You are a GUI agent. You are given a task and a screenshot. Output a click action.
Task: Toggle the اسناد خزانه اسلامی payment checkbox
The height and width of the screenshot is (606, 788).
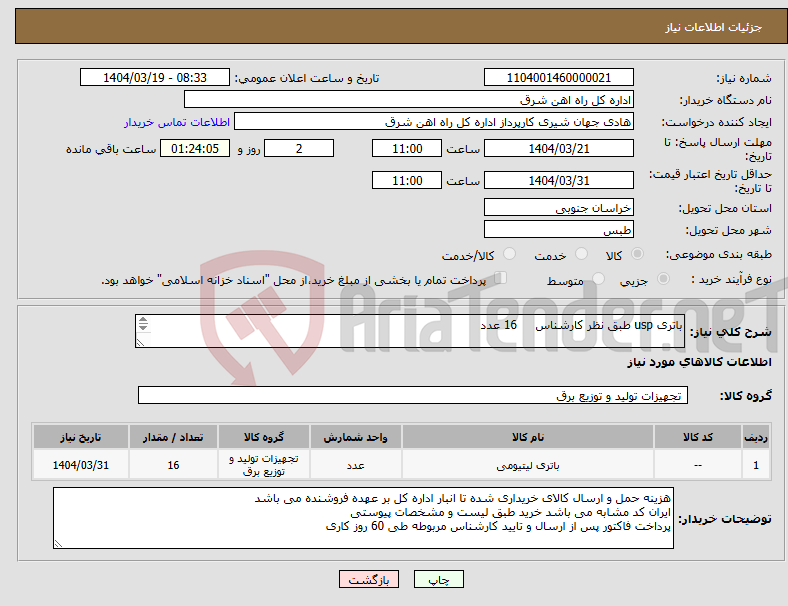point(501,278)
